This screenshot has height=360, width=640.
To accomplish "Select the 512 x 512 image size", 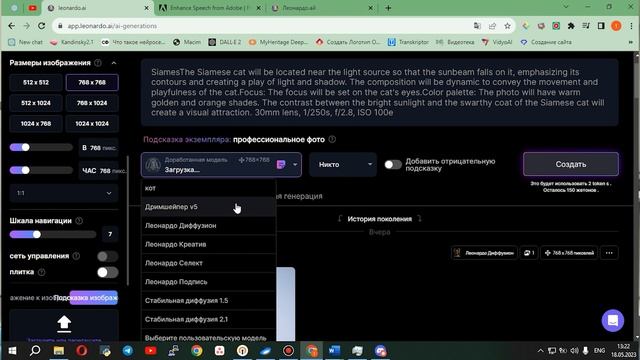I will 36,82.
